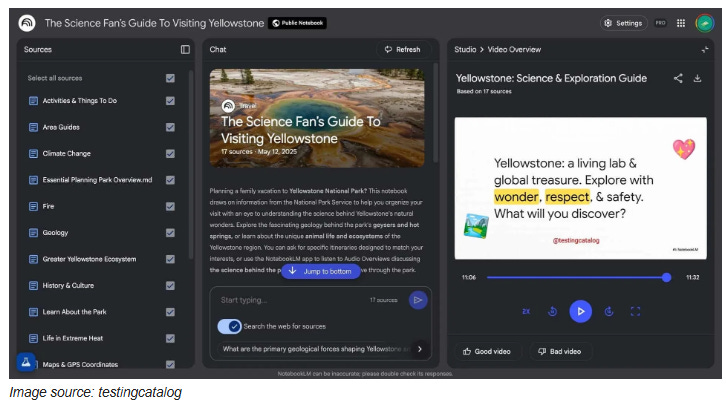Image resolution: width=726 pixels, height=409 pixels.
Task: Share the video overview
Action: [678, 78]
